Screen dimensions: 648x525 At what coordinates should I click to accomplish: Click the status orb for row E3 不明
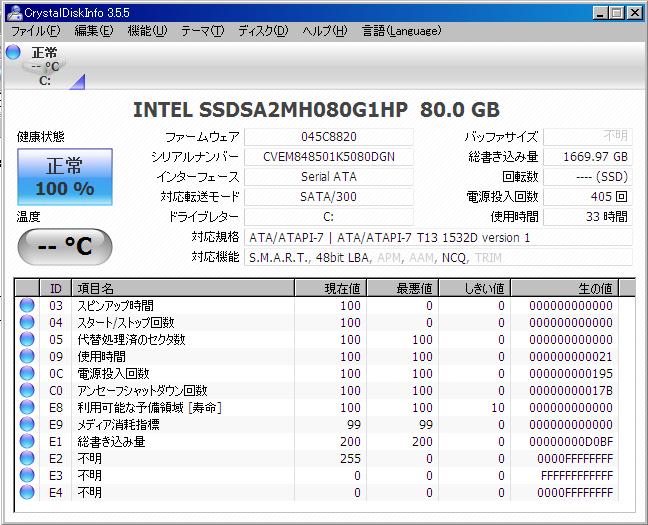click(27, 475)
